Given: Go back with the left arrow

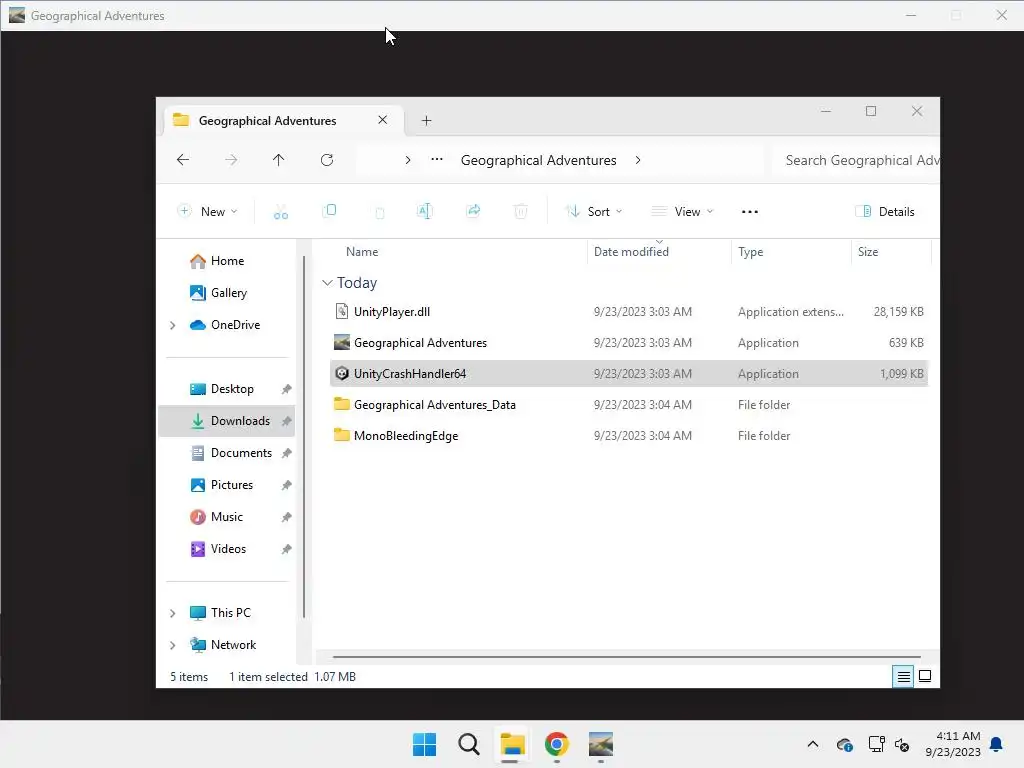Looking at the screenshot, I should click(183, 160).
